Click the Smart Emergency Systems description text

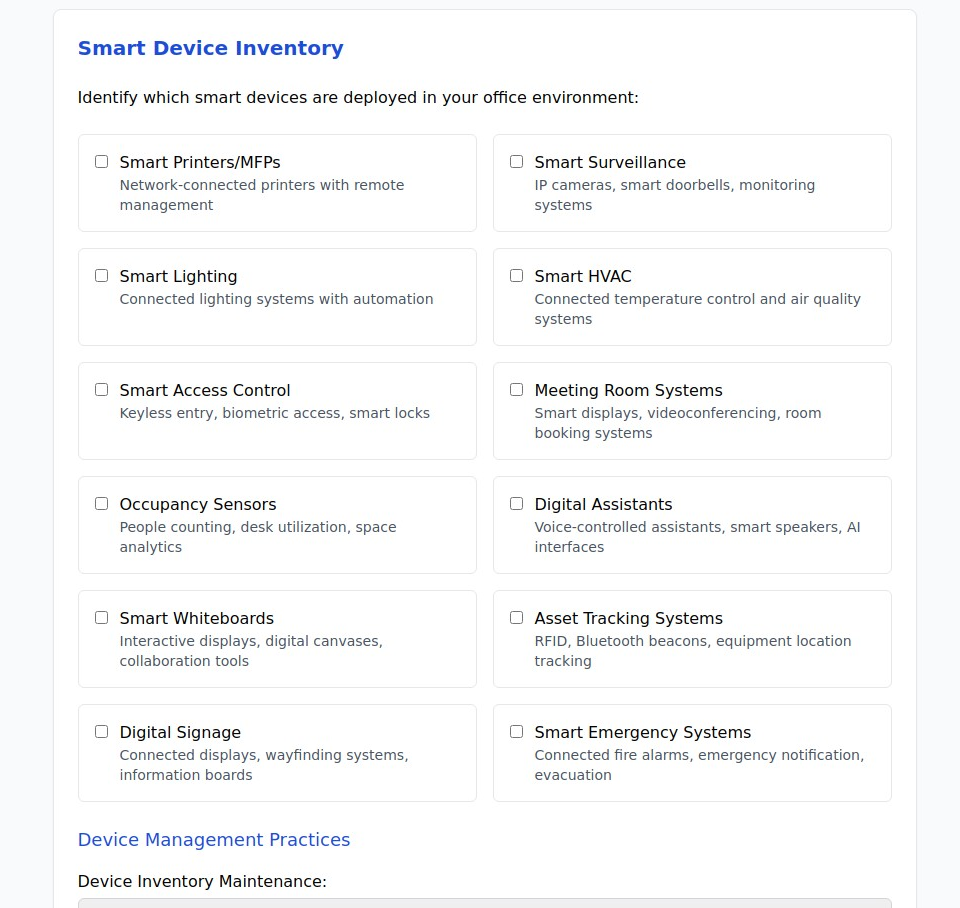[x=698, y=765]
